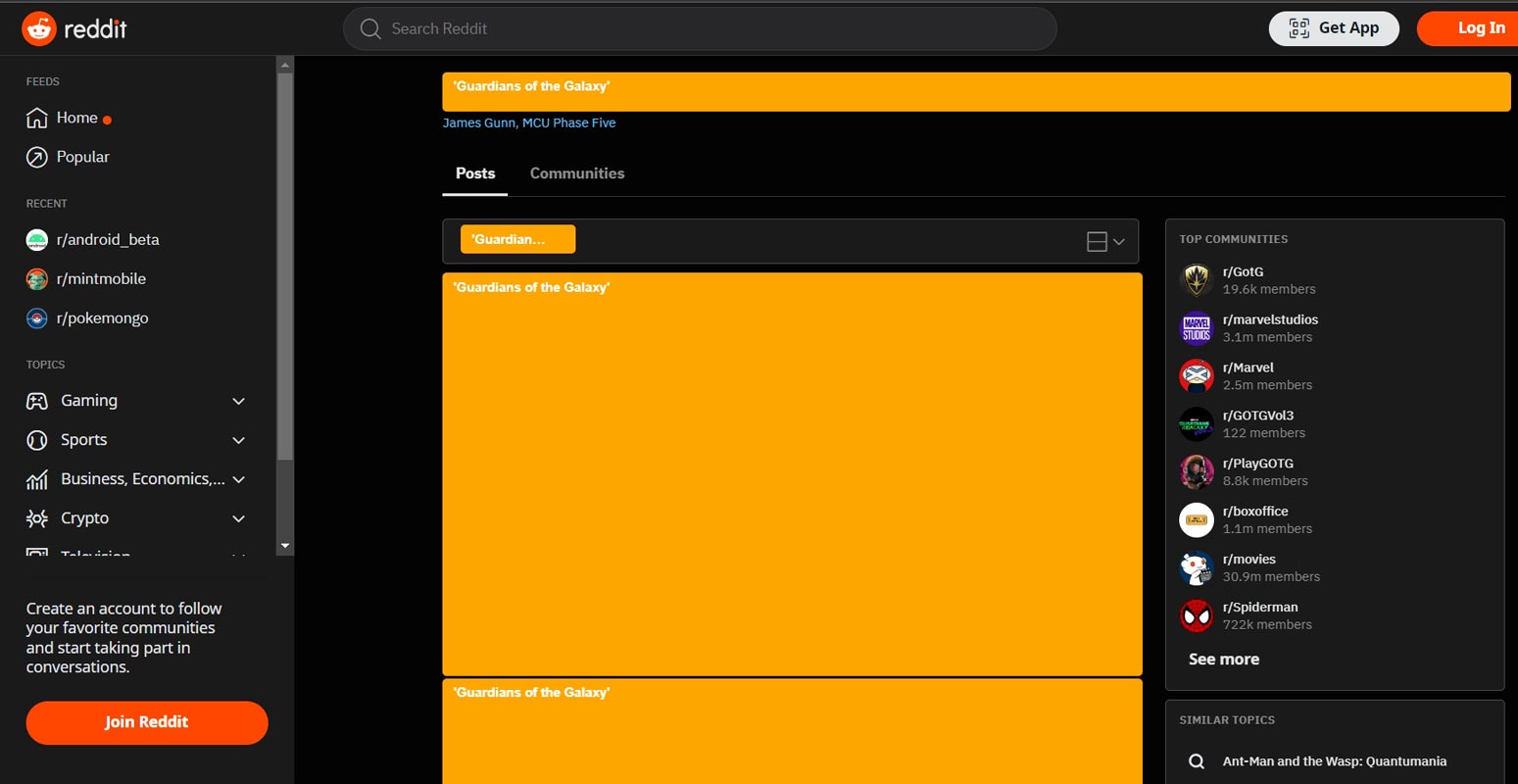Click the r/GOTGVol3 community avatar
Screen dimensions: 1518x784
pyautogui.click(x=1197, y=424)
